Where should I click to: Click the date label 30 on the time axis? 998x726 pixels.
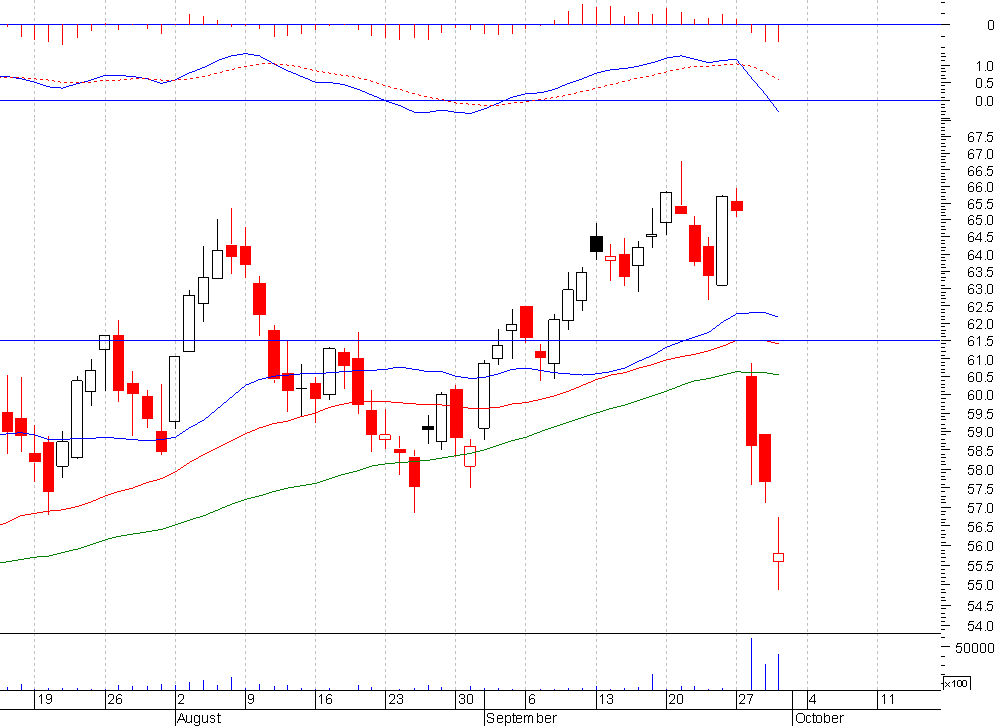tap(466, 699)
